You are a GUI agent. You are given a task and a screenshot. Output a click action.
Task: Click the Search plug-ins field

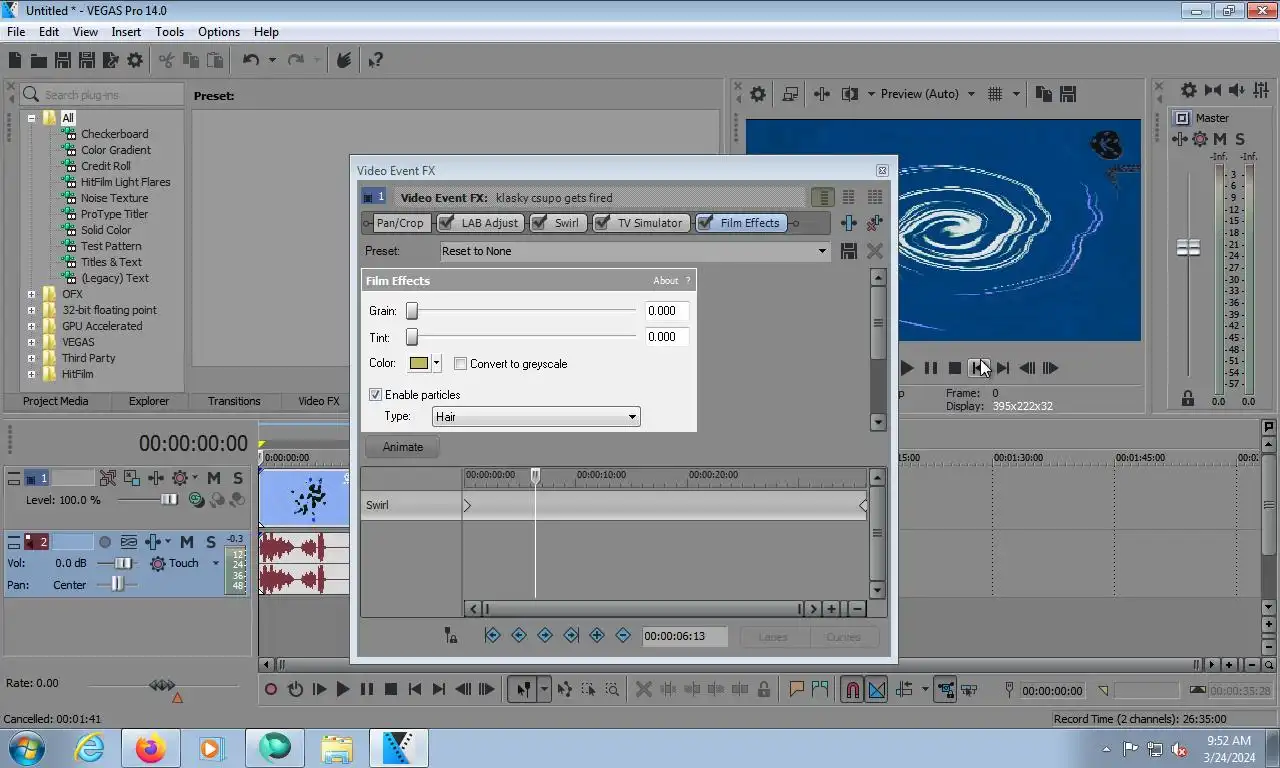tap(102, 95)
